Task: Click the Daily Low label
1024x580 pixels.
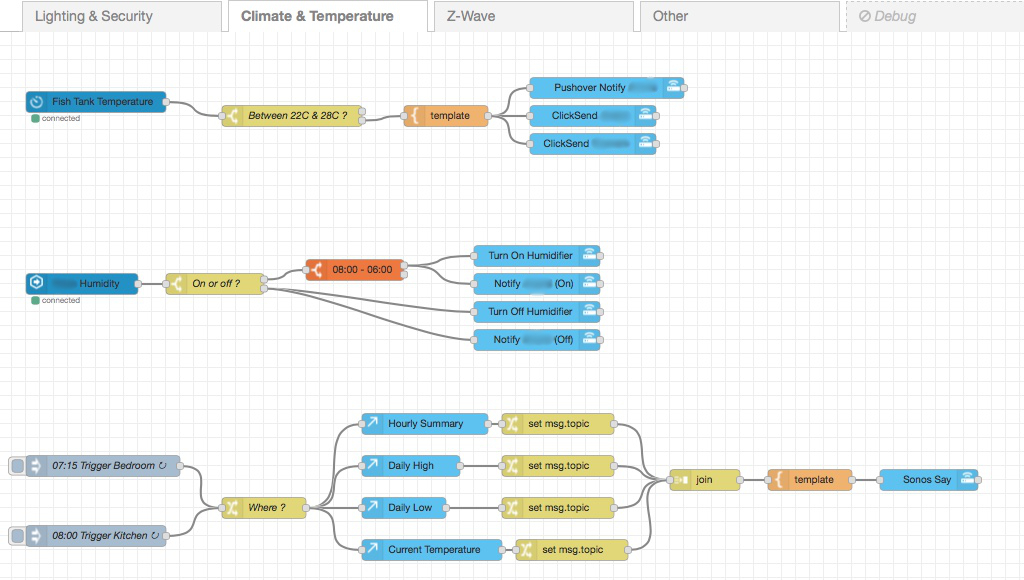Action: pyautogui.click(x=410, y=508)
